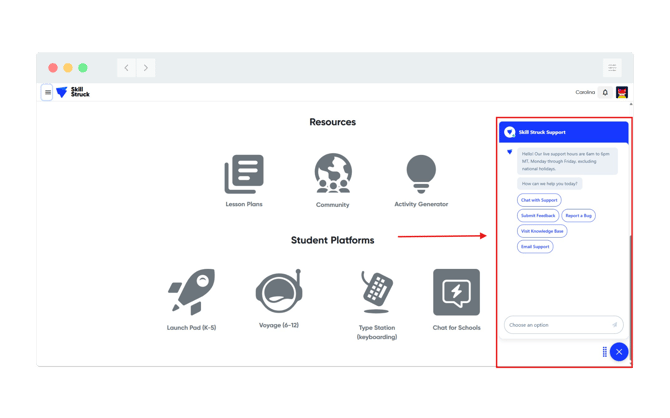Open the Community globe icon
The image size is (670, 418).
(x=332, y=174)
